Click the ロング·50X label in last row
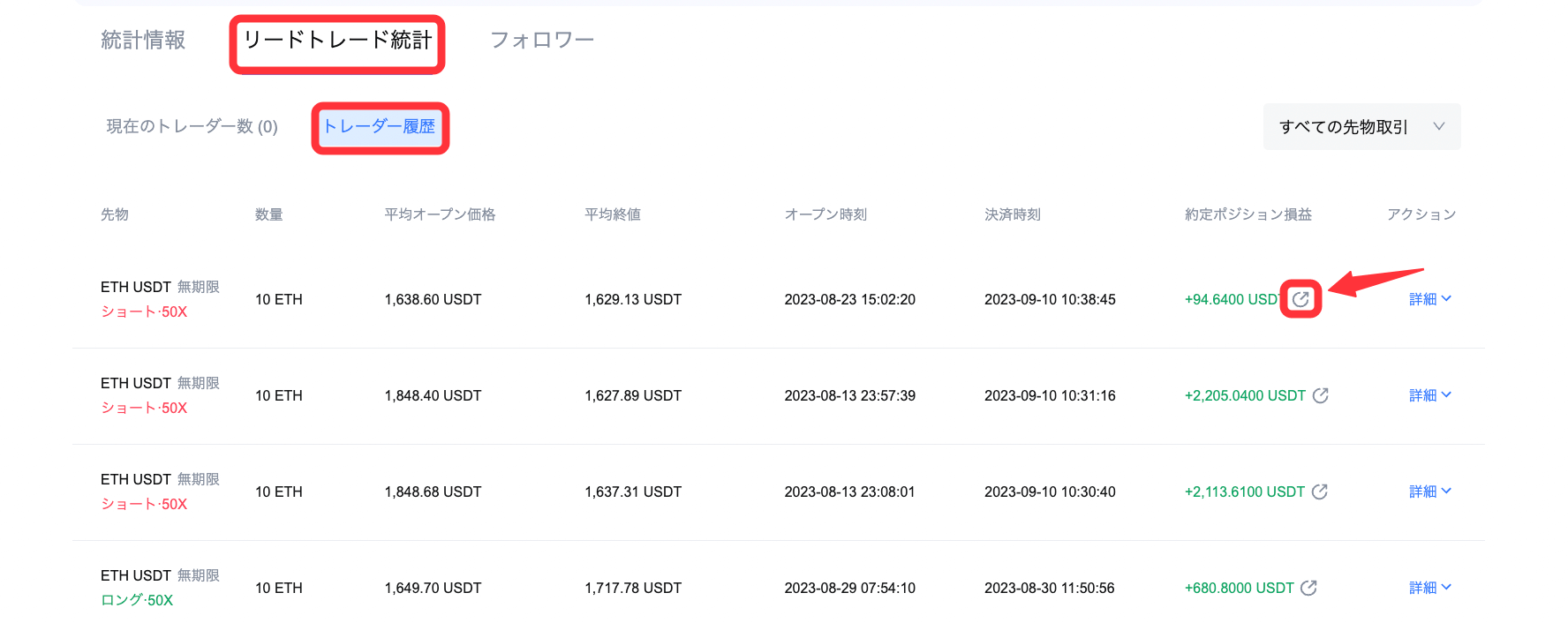1568x623 pixels. pyautogui.click(x=137, y=600)
